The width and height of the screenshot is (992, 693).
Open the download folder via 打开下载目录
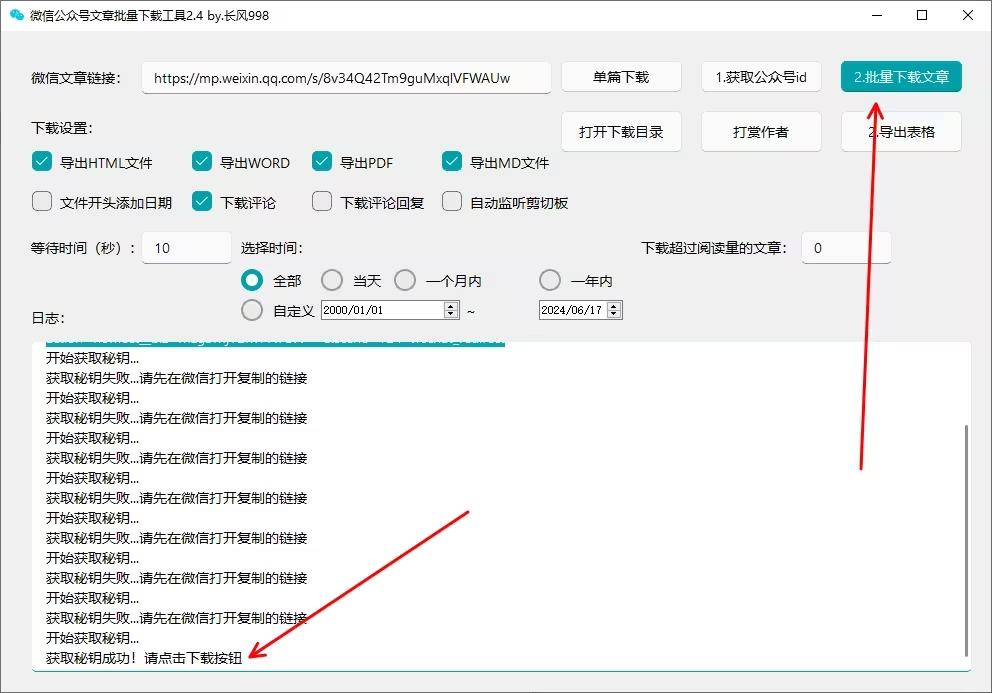coord(621,132)
